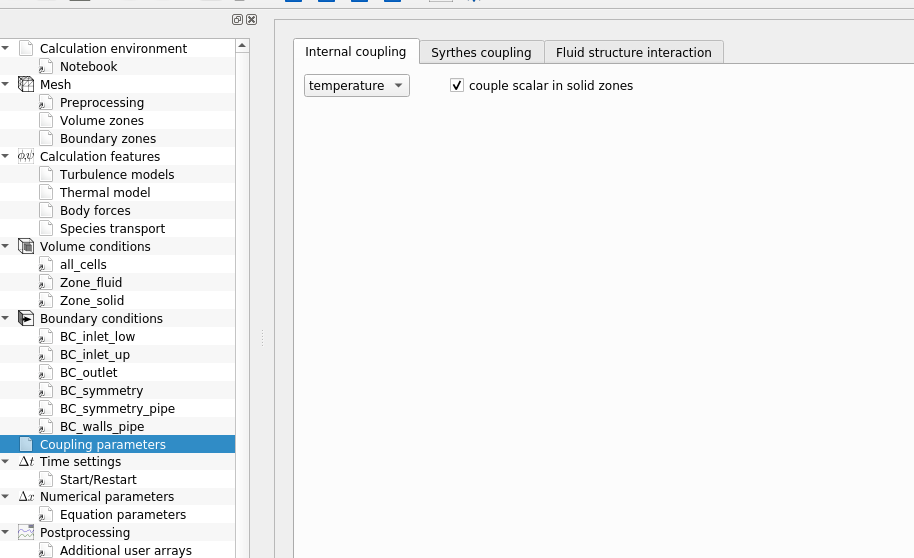Close the tree browser panel

click(251, 19)
